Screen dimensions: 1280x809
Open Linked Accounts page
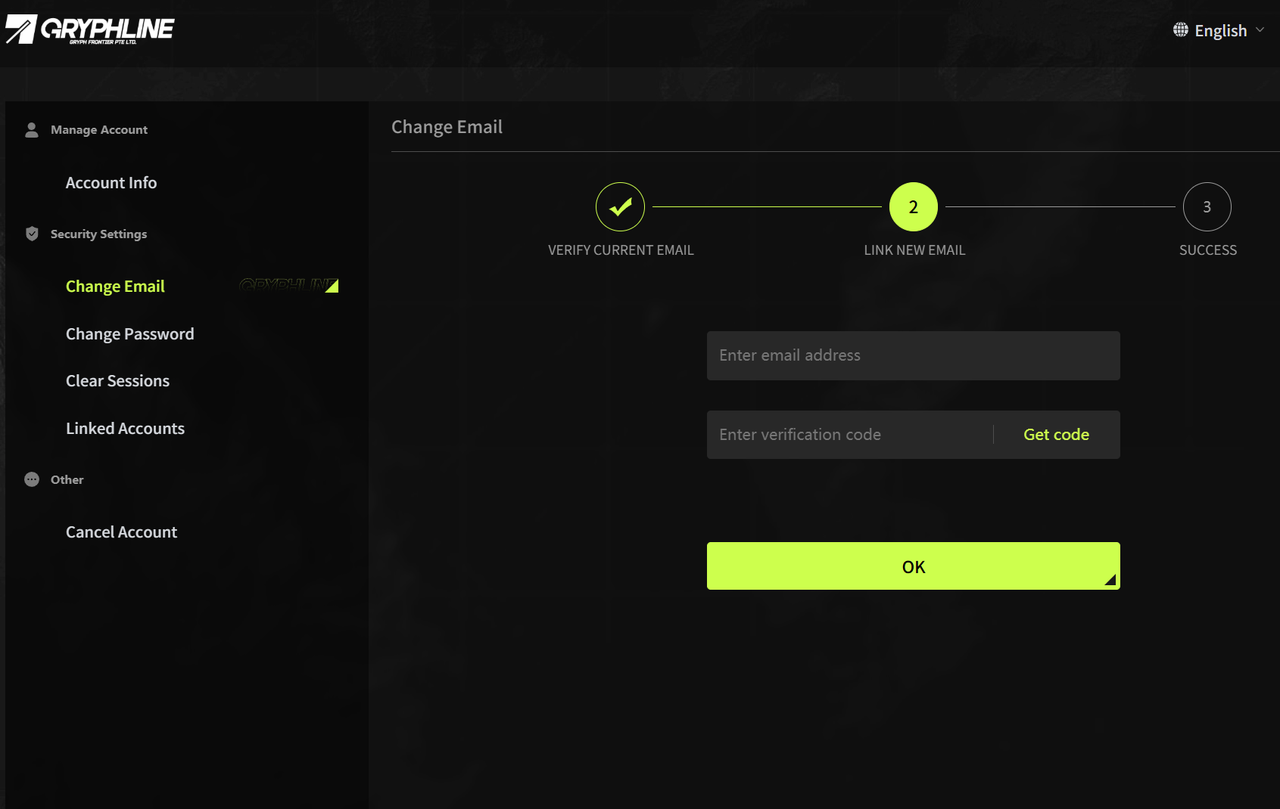[x=125, y=428]
